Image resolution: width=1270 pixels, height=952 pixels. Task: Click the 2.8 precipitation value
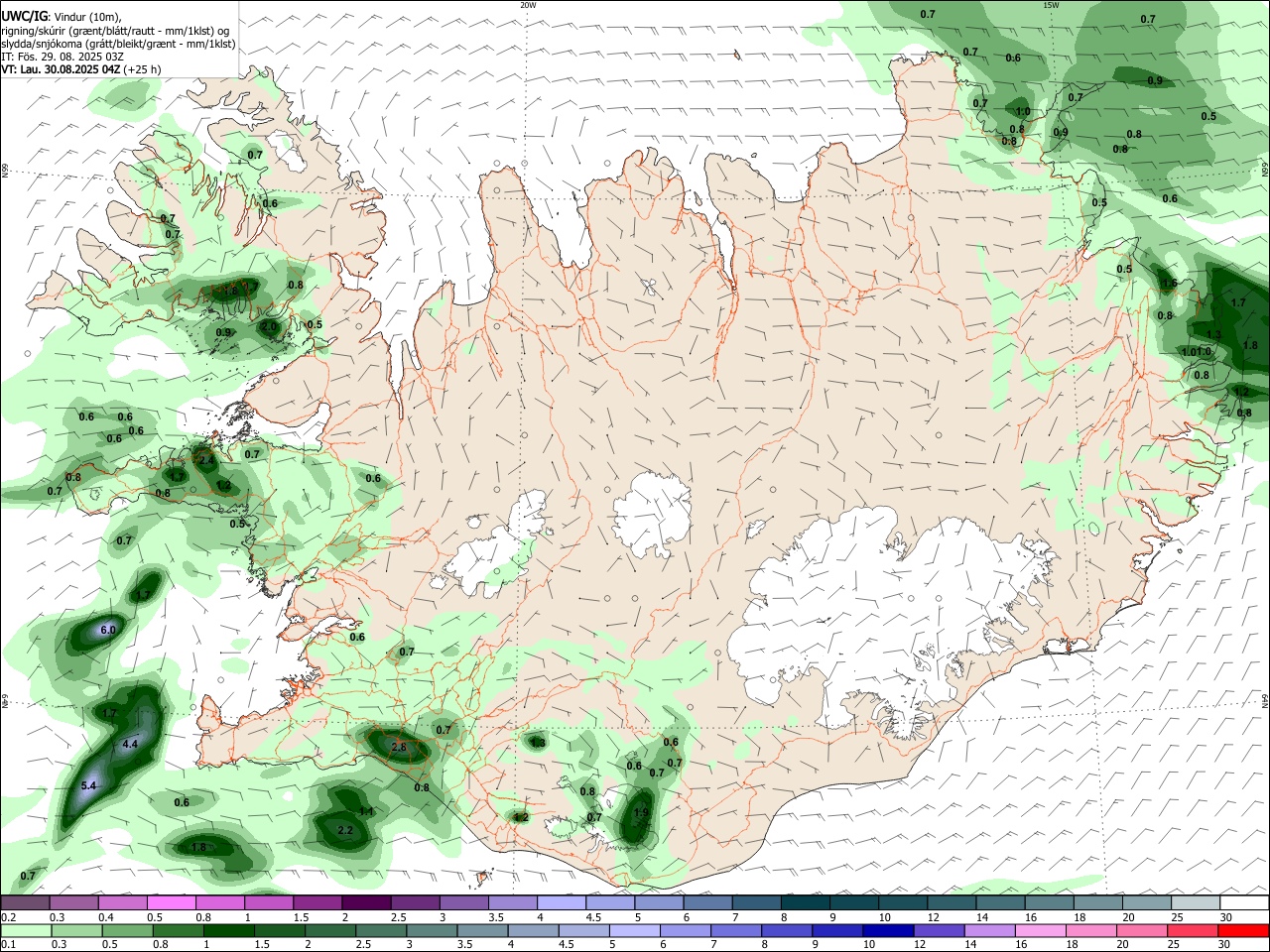coord(399,747)
